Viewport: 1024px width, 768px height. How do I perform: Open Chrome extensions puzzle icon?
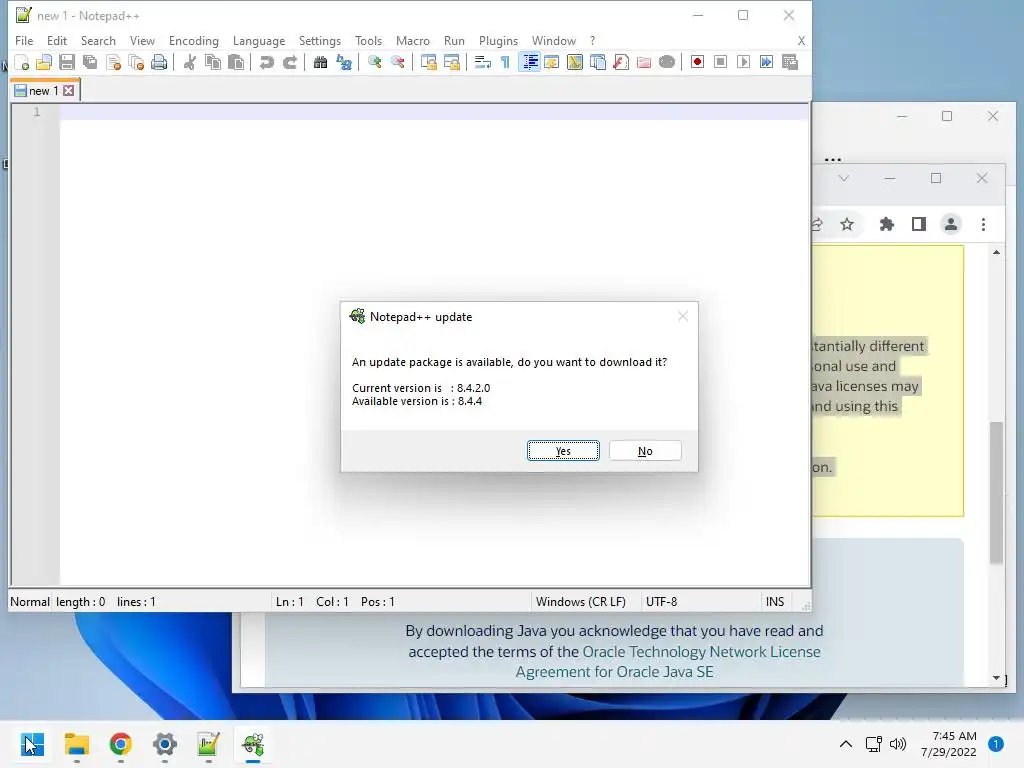pos(886,225)
